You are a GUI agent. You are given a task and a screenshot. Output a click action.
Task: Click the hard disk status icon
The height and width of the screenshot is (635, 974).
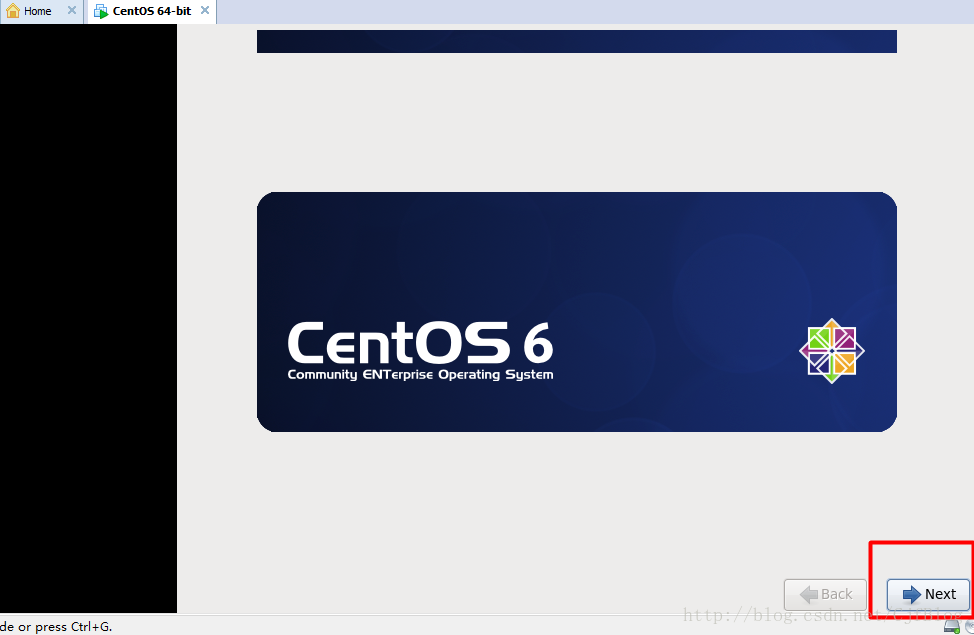pyautogui.click(x=952, y=626)
